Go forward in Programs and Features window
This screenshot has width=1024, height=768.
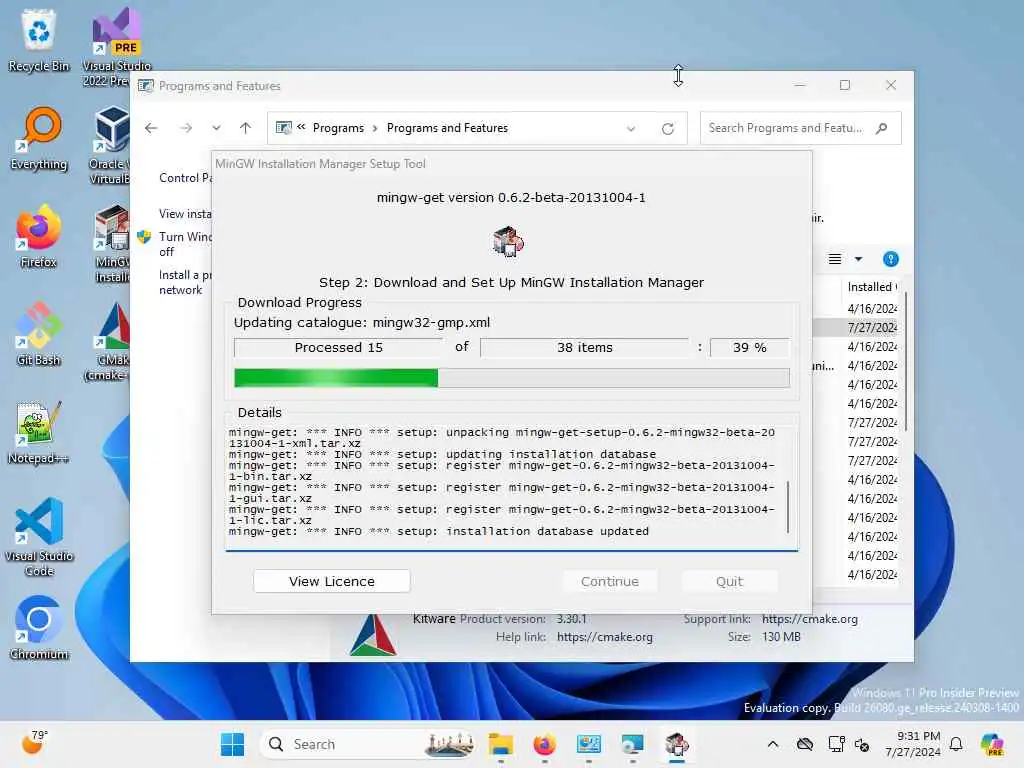pos(186,128)
